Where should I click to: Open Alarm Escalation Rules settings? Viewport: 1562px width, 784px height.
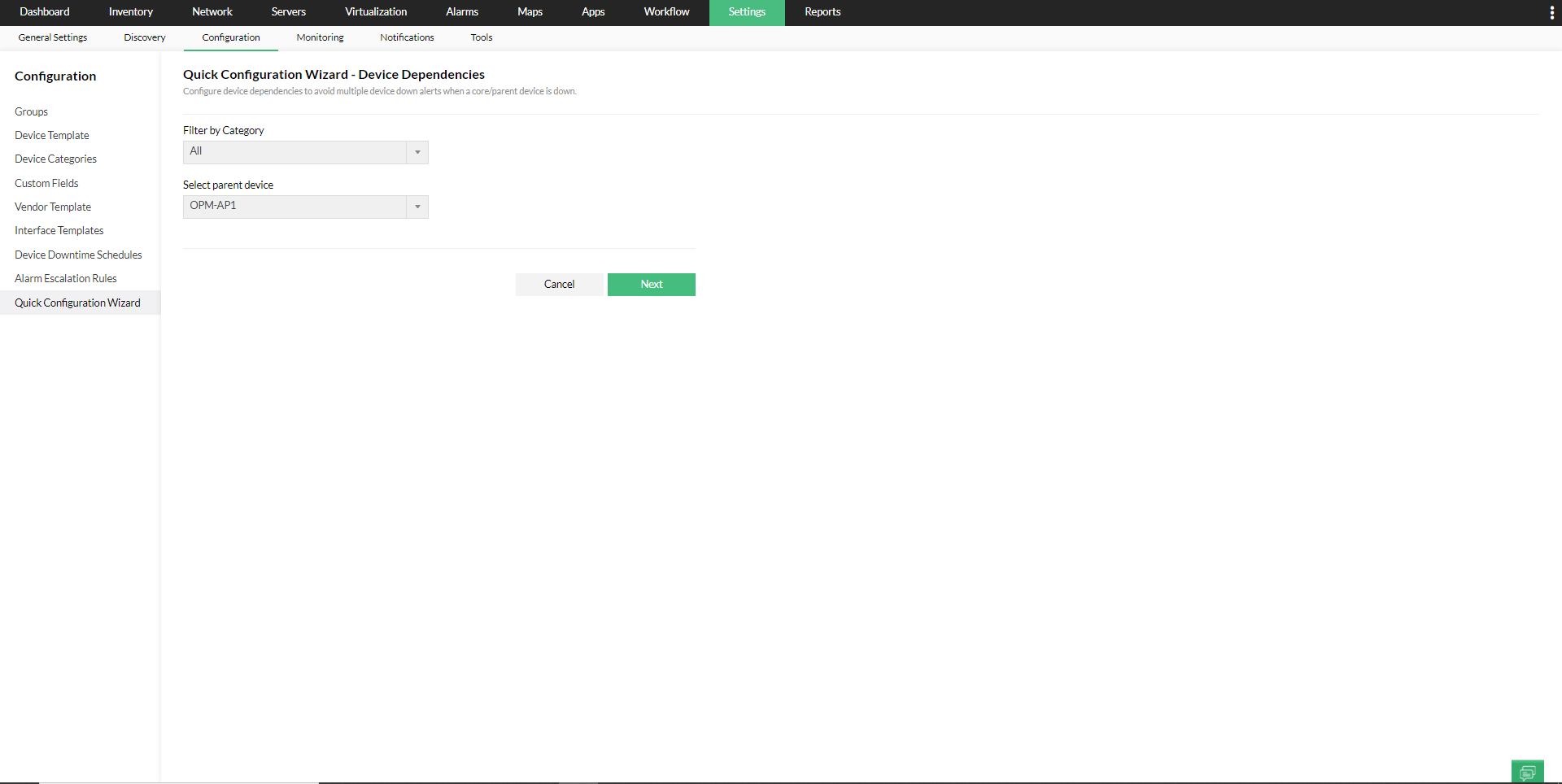[x=66, y=278]
